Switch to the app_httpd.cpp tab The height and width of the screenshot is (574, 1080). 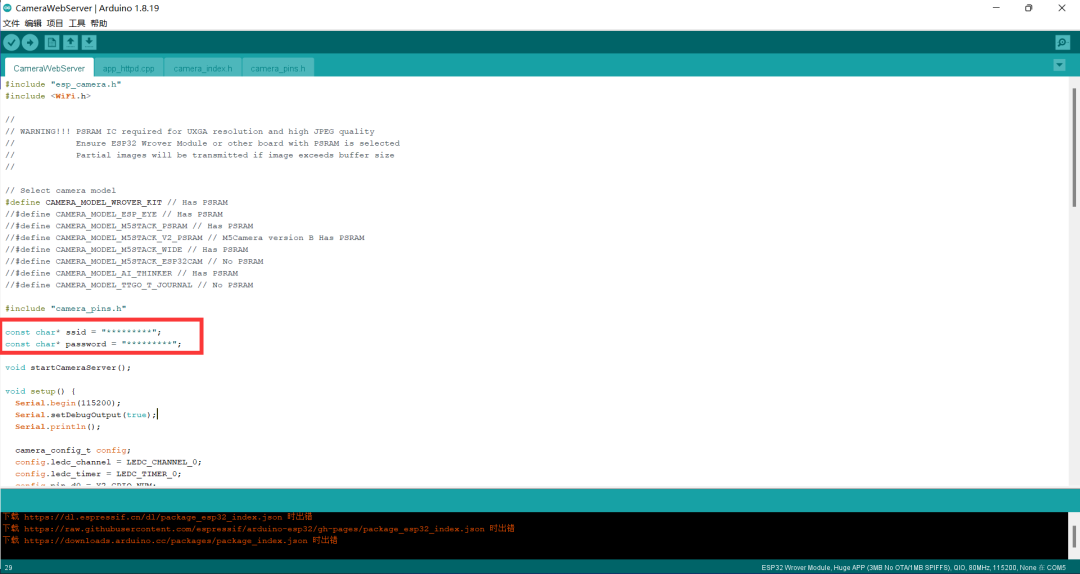coord(129,68)
